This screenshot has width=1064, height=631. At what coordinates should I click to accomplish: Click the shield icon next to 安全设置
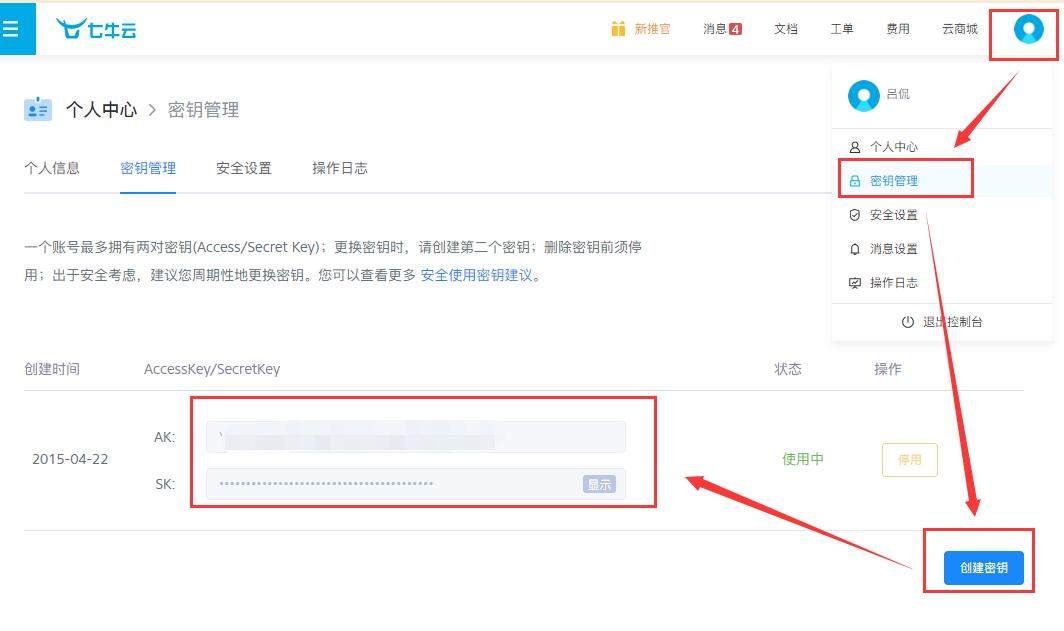click(855, 215)
